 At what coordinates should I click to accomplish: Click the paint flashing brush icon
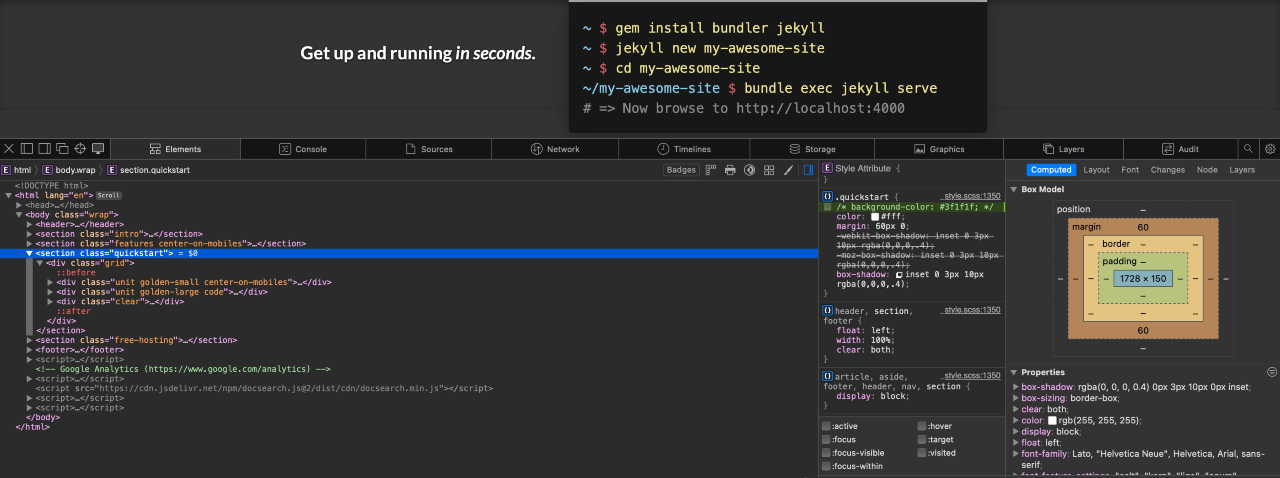[x=788, y=170]
